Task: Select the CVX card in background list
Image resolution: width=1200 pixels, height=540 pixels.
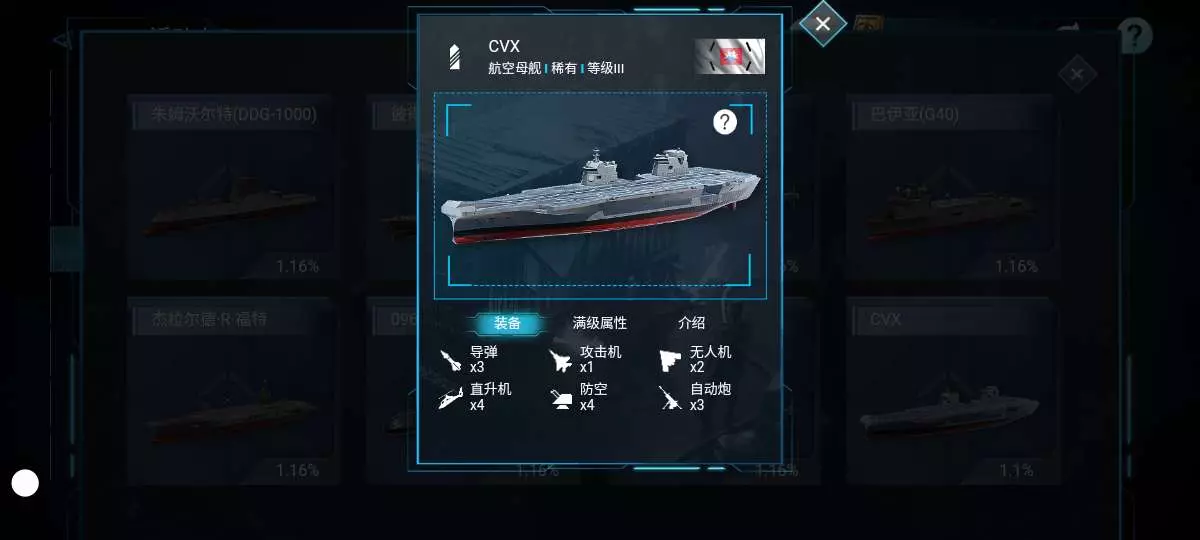Action: [x=950, y=391]
